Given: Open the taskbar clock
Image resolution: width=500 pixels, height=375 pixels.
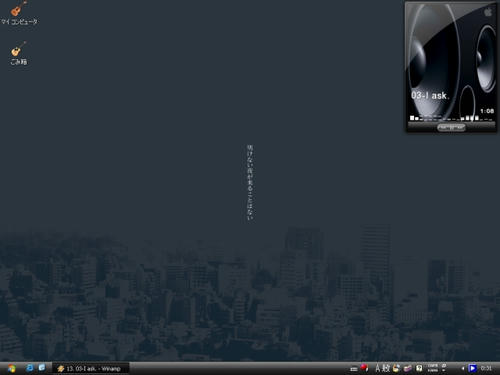Looking at the screenshot, I should tap(486, 368).
